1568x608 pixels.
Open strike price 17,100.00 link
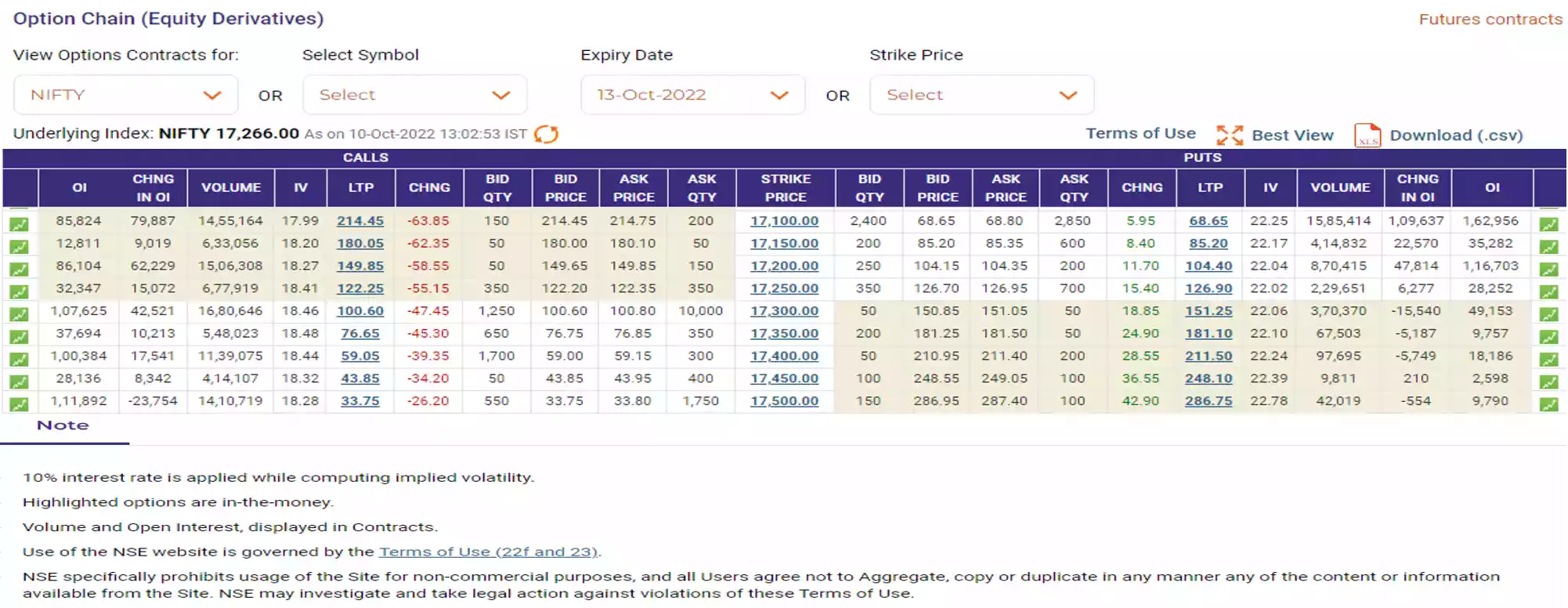[784, 221]
